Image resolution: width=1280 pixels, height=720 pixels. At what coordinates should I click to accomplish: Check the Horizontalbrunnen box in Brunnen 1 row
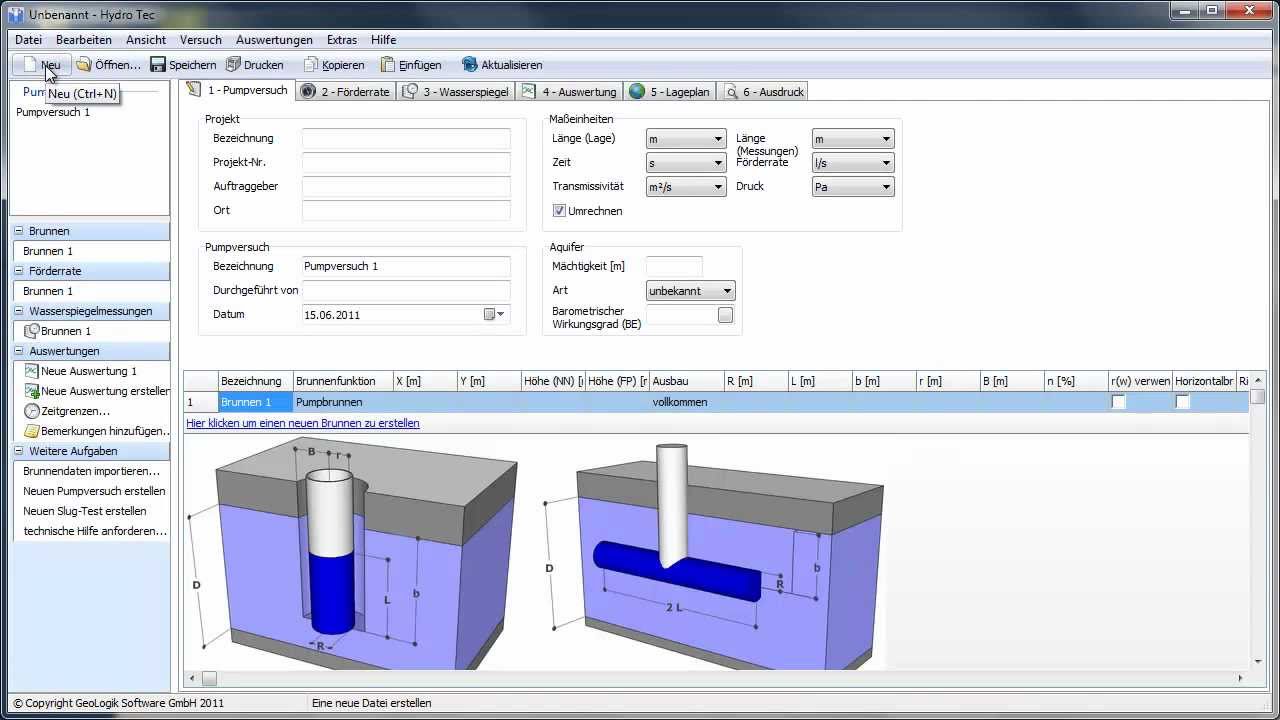tap(1183, 402)
